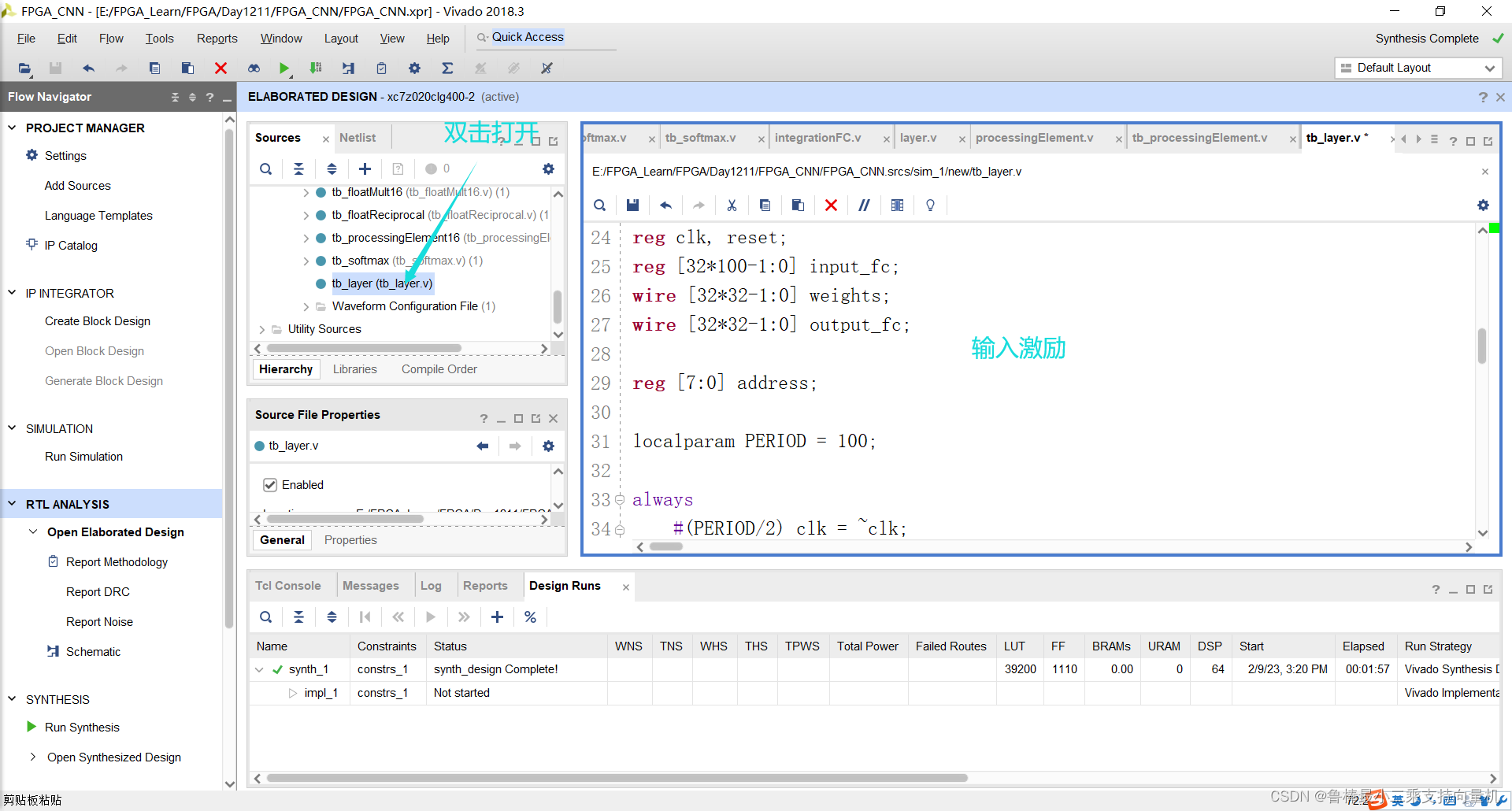Click the undo arrow in main toolbar

[88, 69]
